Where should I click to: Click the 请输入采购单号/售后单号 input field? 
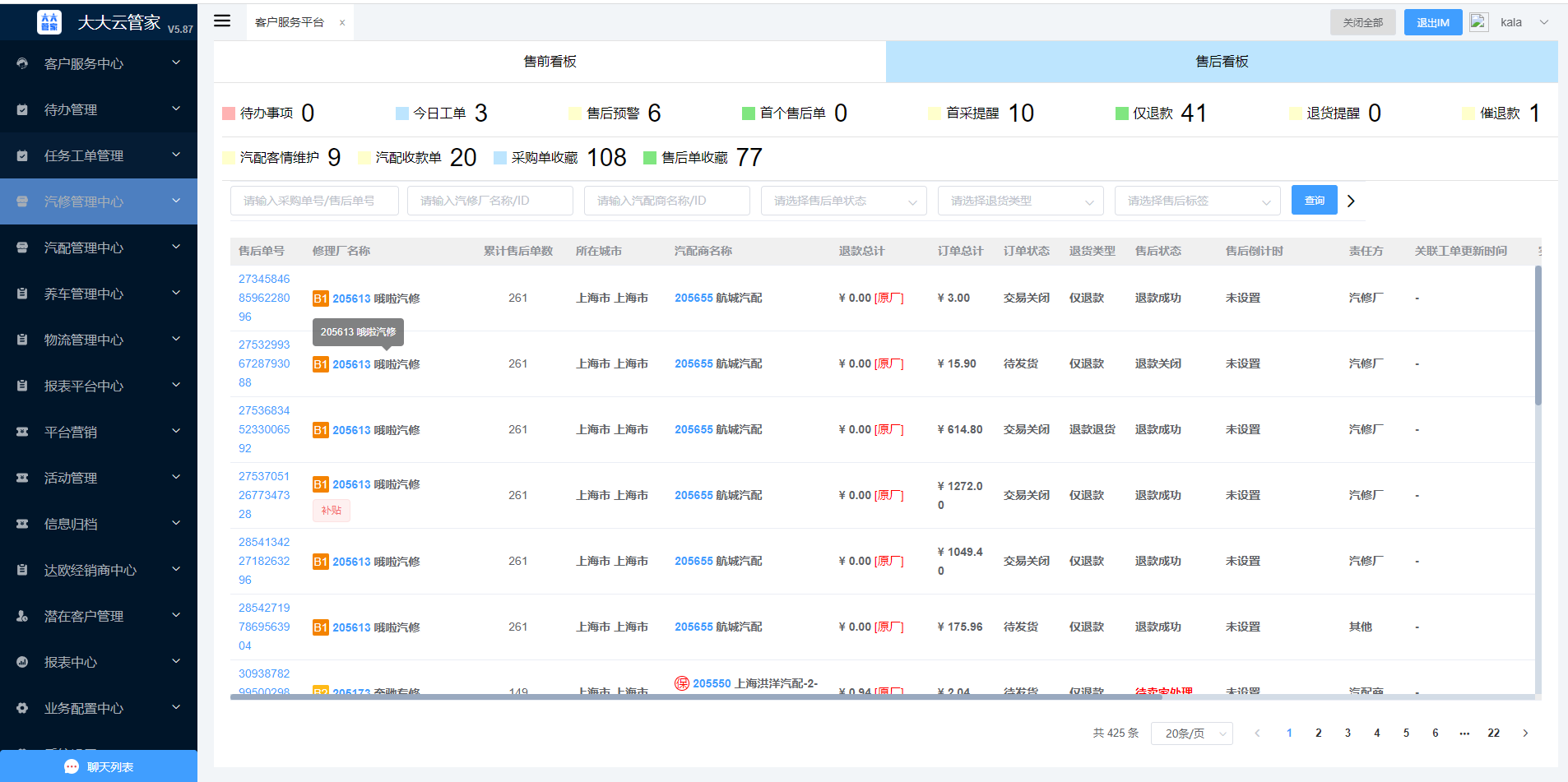click(x=314, y=201)
